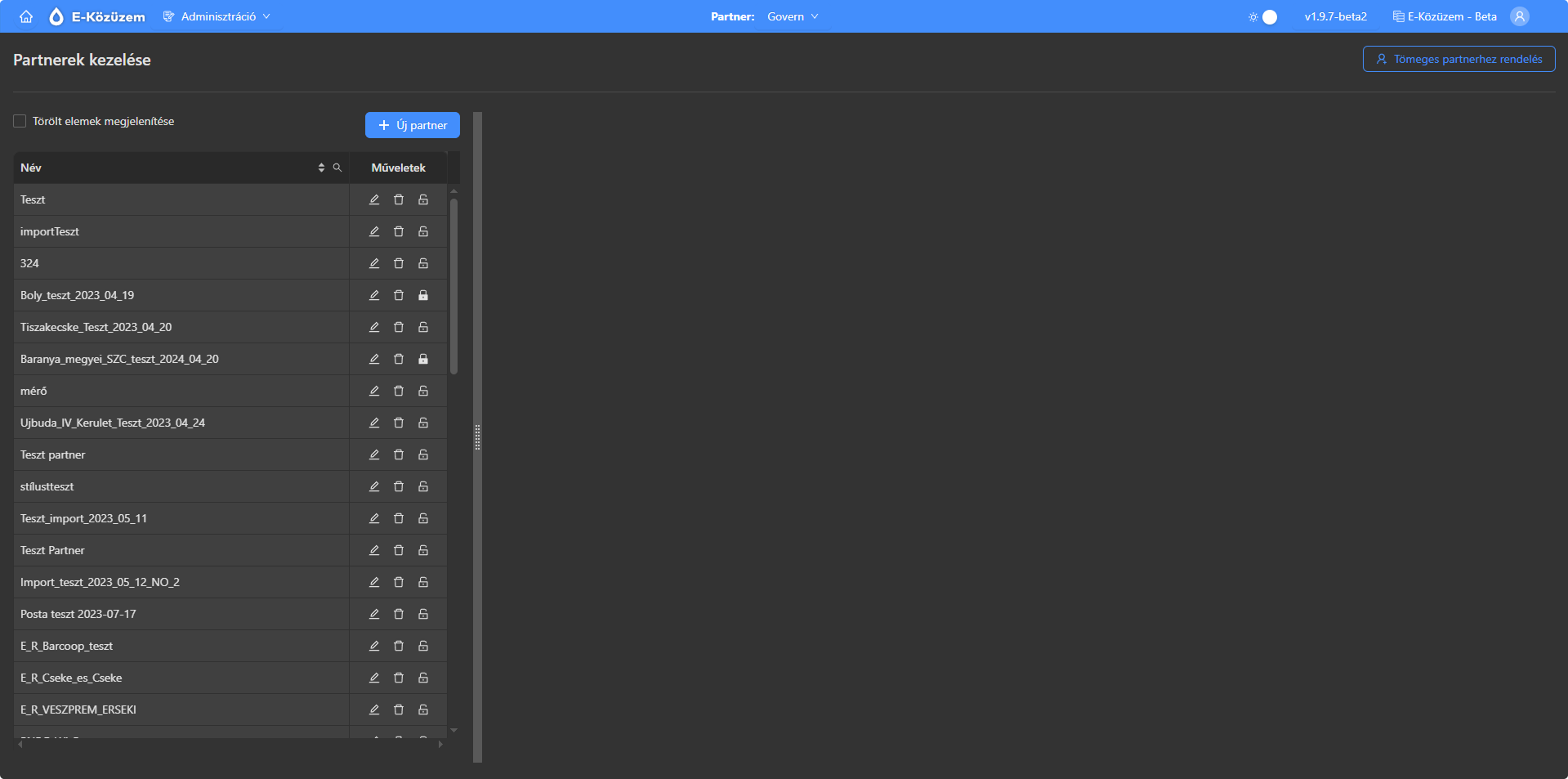Expand the Partner Govern dropdown
The height and width of the screenshot is (779, 1568).
(x=792, y=16)
